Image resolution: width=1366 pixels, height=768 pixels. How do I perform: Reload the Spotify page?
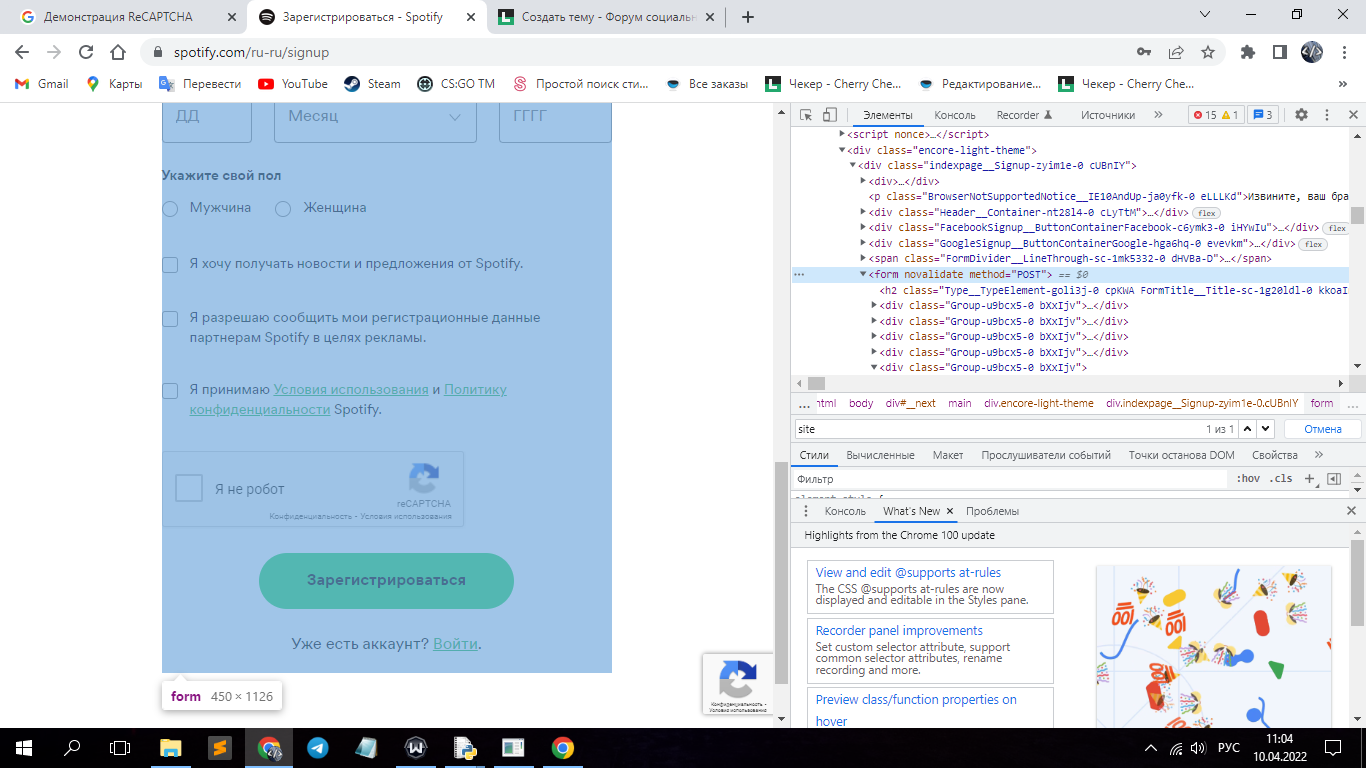[x=86, y=52]
